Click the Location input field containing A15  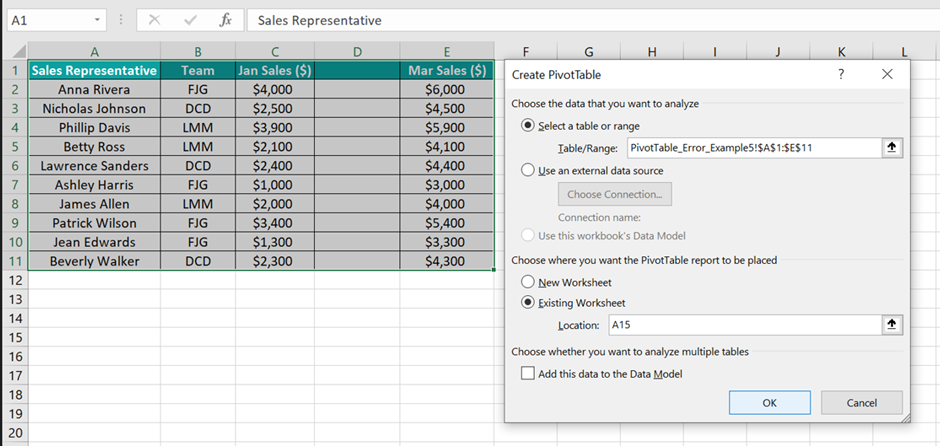coord(745,325)
